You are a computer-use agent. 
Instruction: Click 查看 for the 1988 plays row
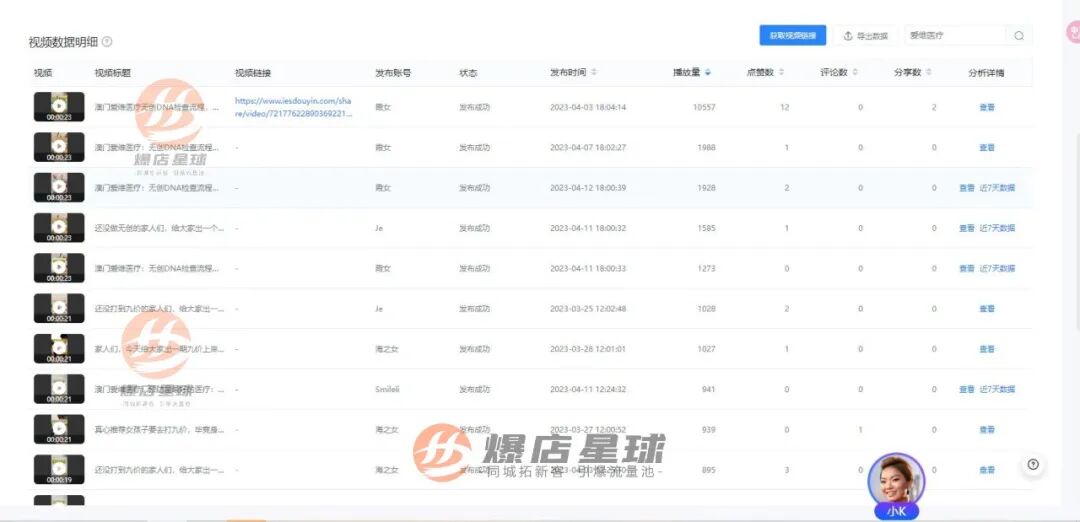[986, 147]
